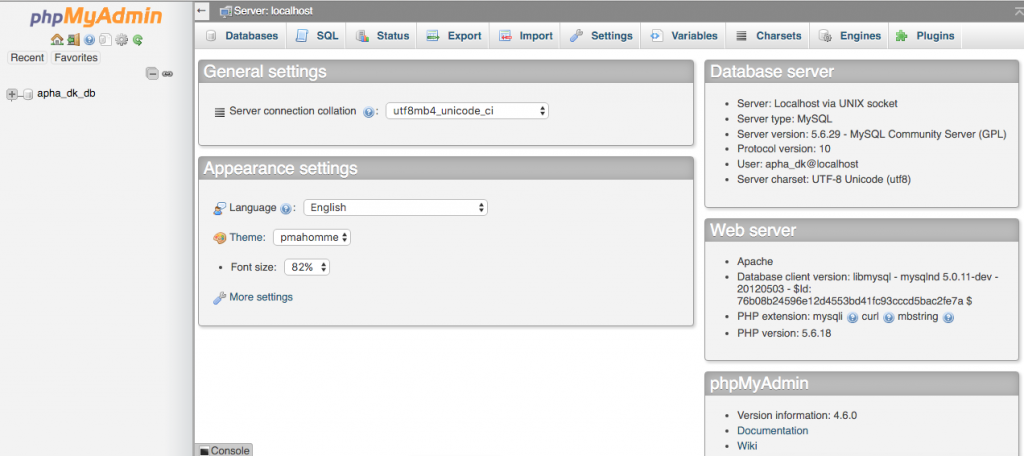
Task: Click the Theme paint palette icon
Action: [x=219, y=238]
